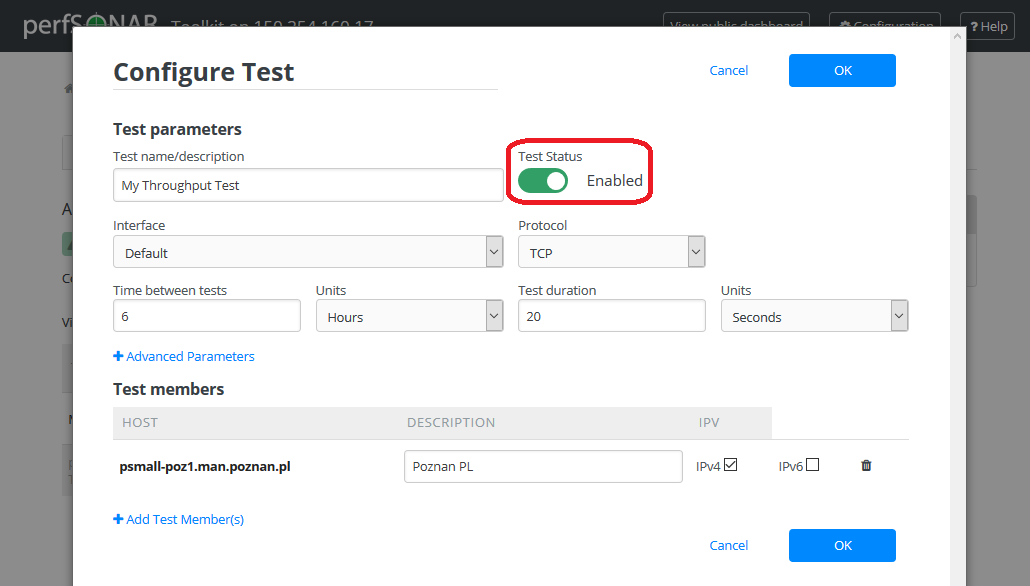
Task: Click the top Cancel link
Action: point(728,70)
